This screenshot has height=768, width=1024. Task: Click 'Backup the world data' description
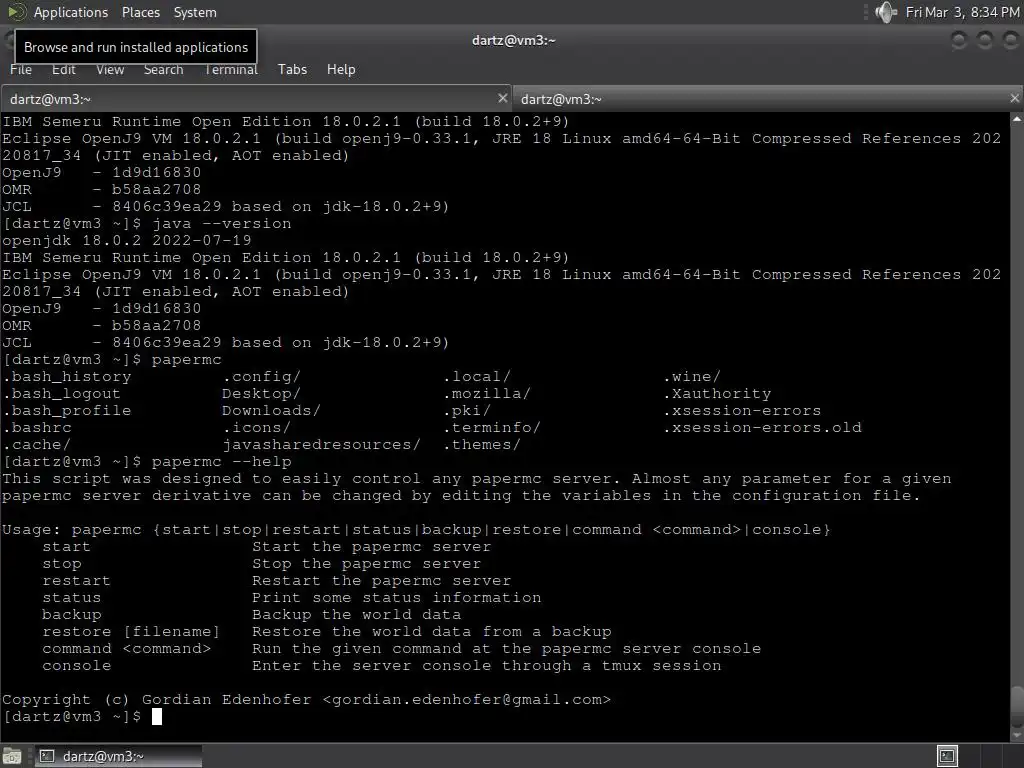(357, 615)
